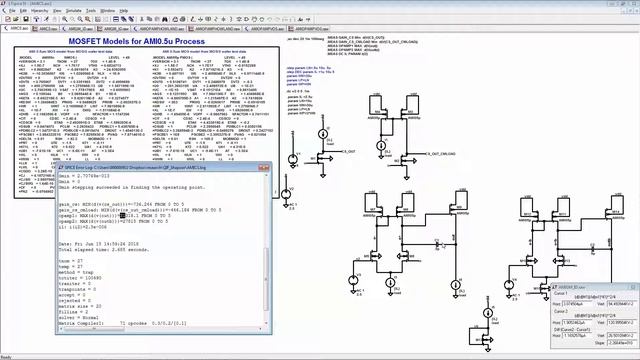Click the Error Log vertical scrollbar

[267, 278]
